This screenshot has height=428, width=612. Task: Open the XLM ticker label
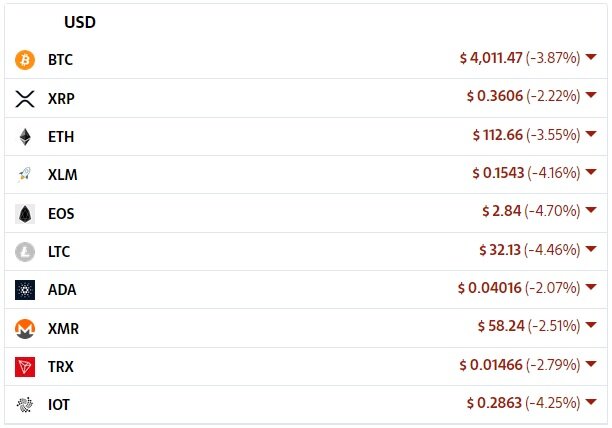coord(62,175)
